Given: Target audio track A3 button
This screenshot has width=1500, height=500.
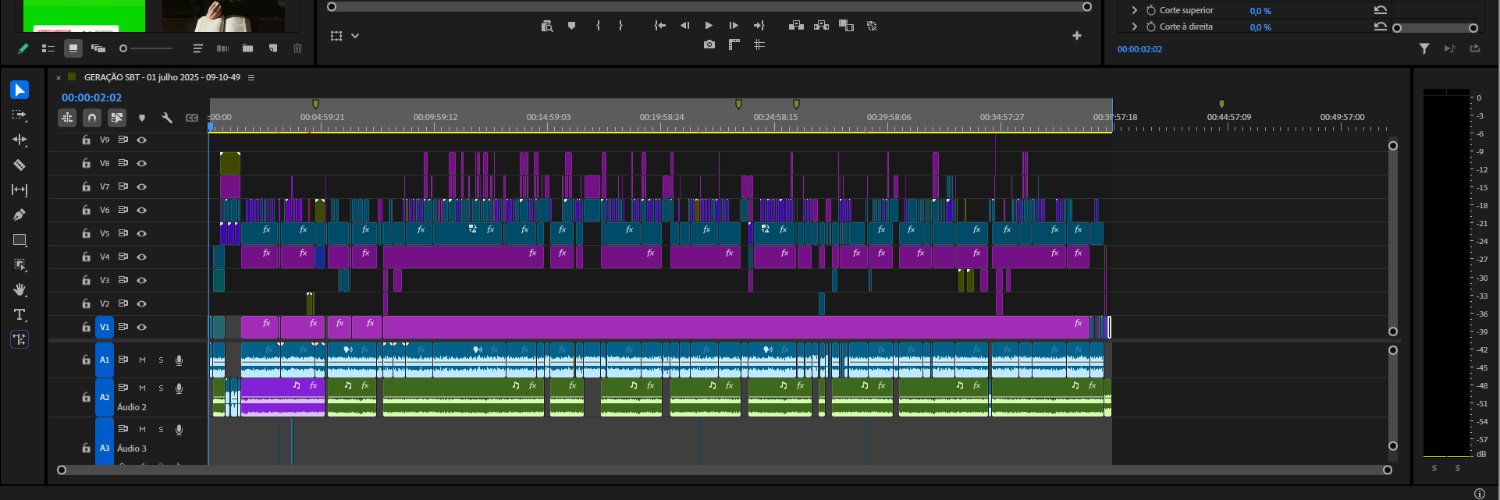Looking at the screenshot, I should click(104, 442).
